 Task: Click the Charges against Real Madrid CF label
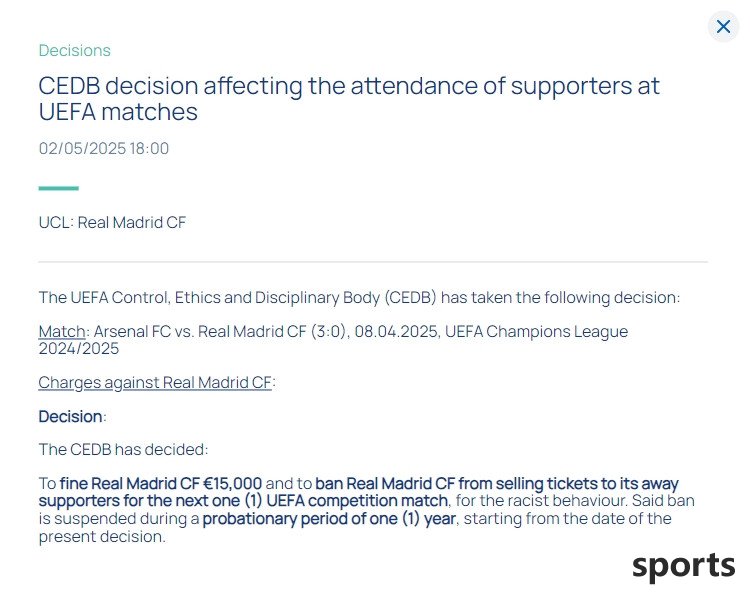pos(155,383)
